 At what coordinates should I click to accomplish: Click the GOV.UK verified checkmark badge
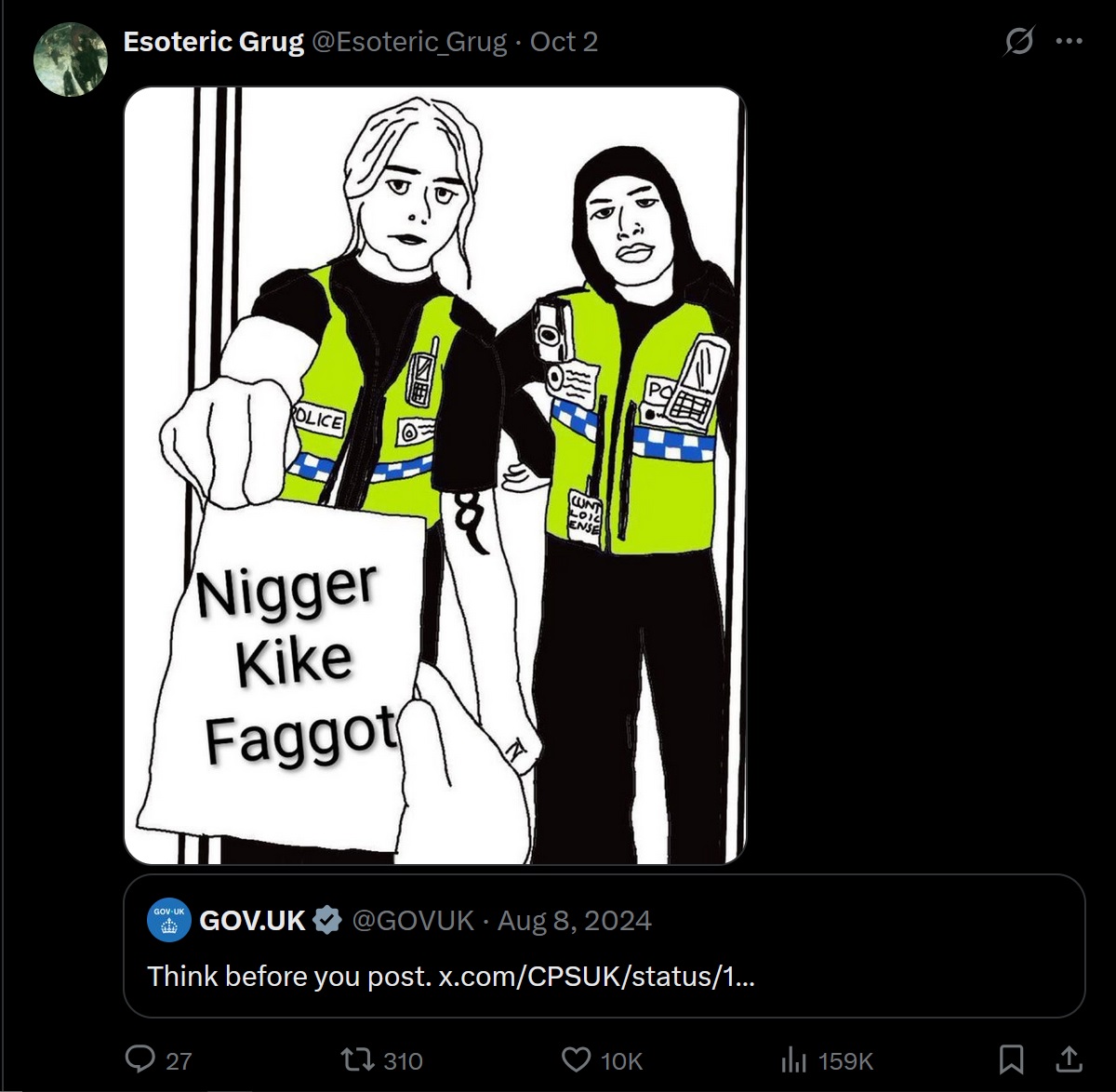click(326, 920)
